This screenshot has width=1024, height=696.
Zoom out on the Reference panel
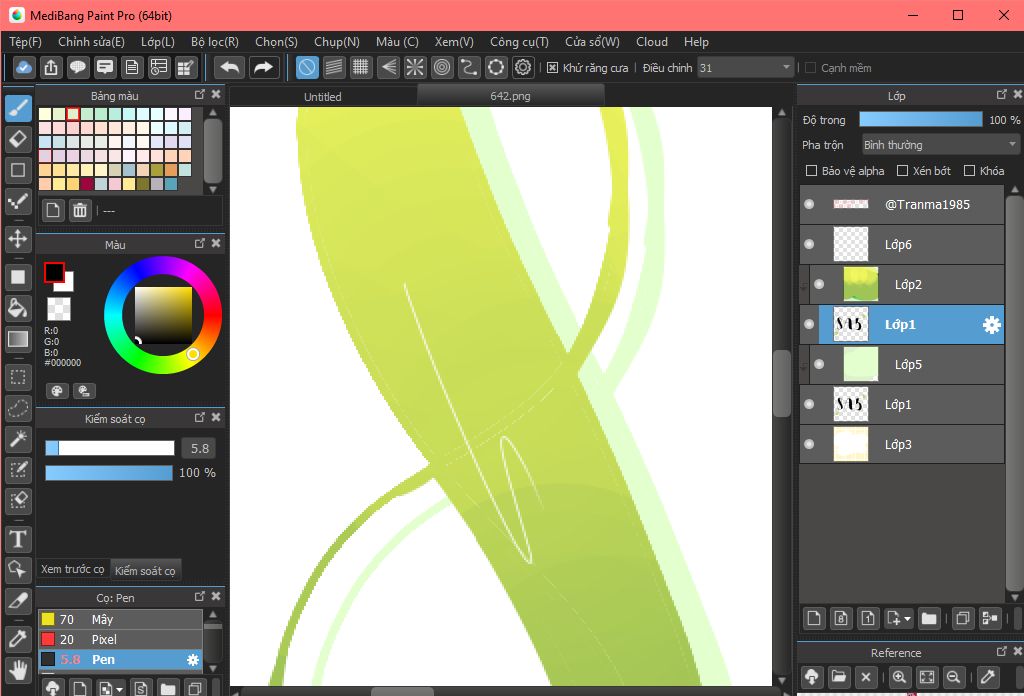[x=953, y=677]
